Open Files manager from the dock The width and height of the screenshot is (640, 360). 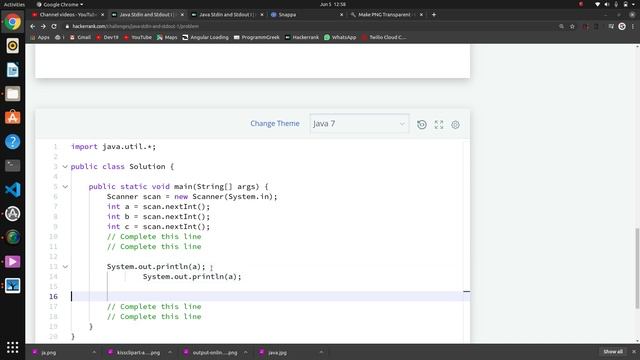[x=12, y=94]
